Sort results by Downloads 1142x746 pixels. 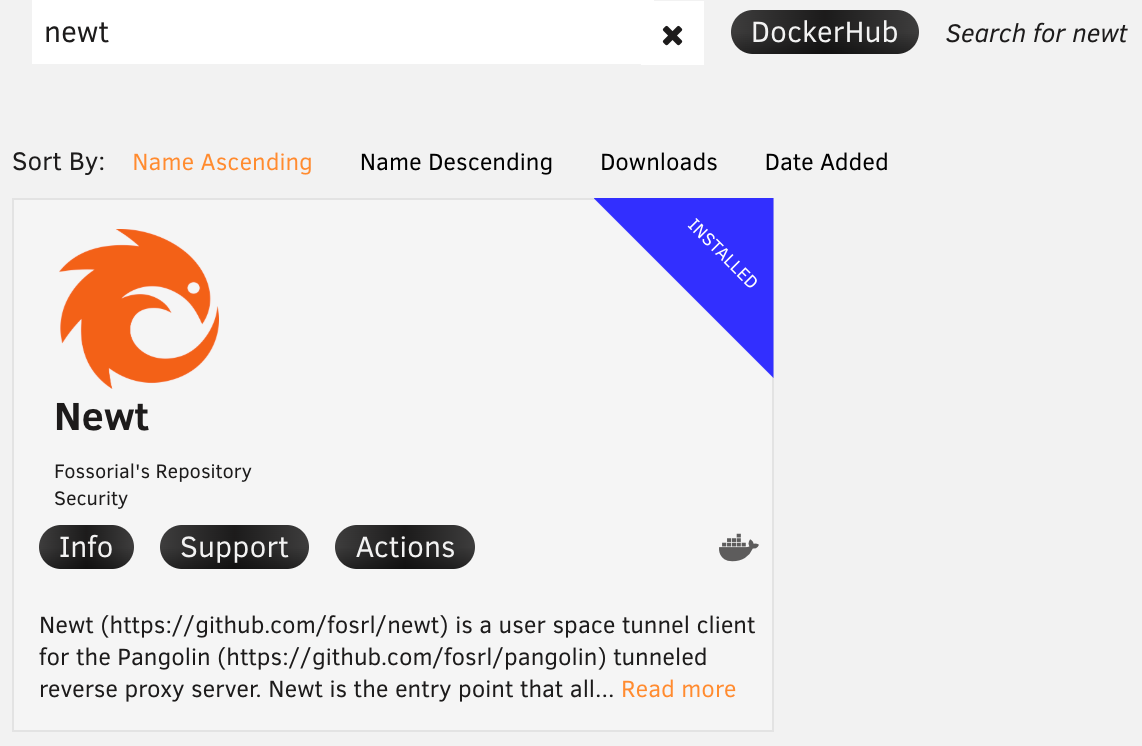click(x=658, y=162)
